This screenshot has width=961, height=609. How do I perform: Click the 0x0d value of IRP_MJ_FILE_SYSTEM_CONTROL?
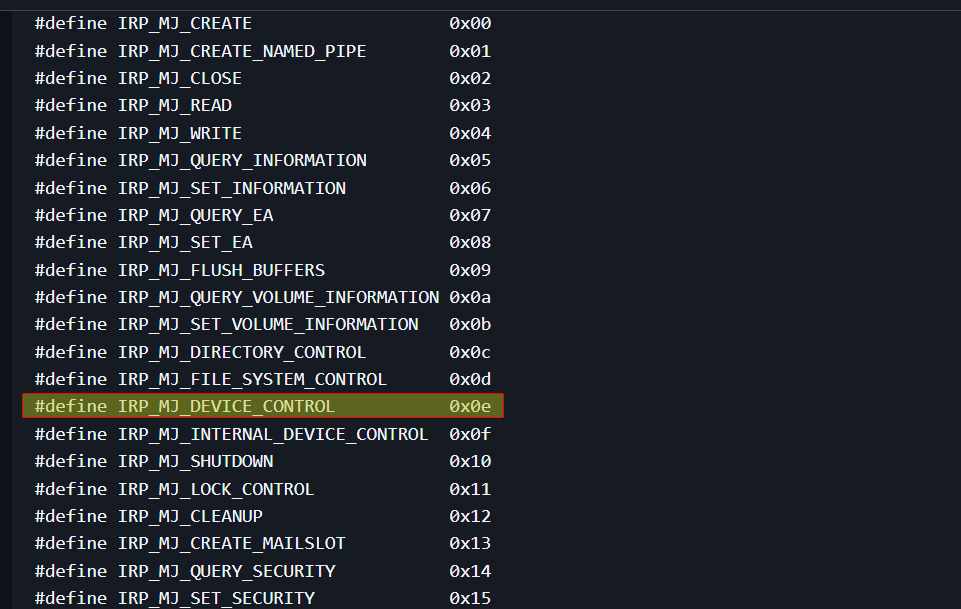pos(469,379)
